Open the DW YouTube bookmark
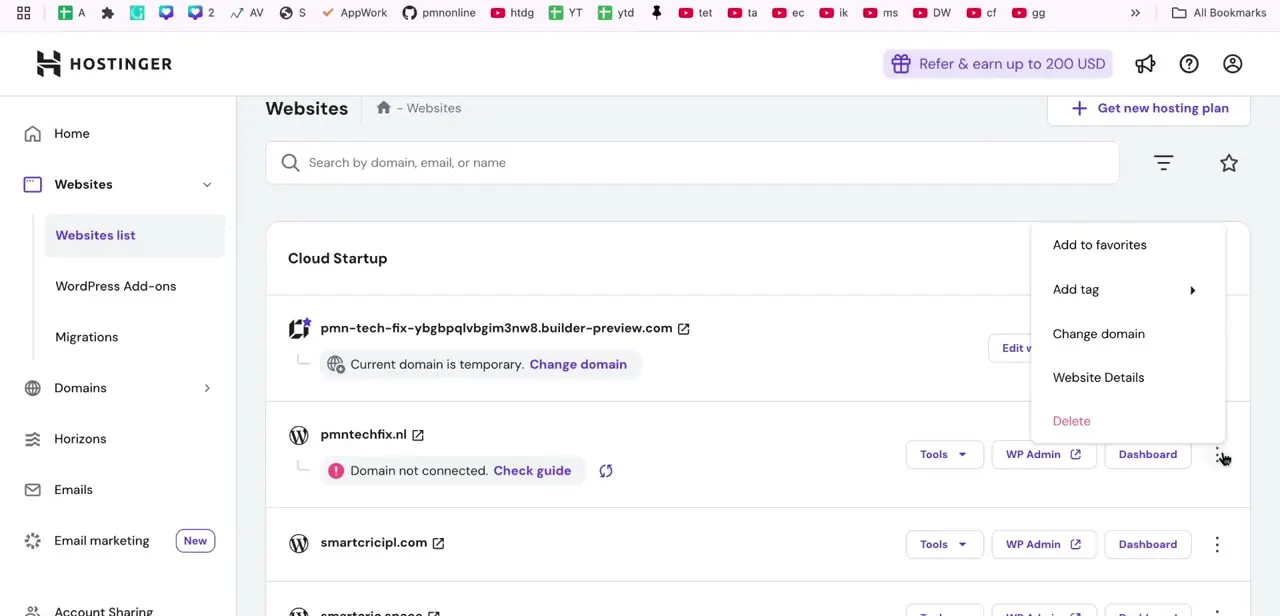 pyautogui.click(x=931, y=13)
